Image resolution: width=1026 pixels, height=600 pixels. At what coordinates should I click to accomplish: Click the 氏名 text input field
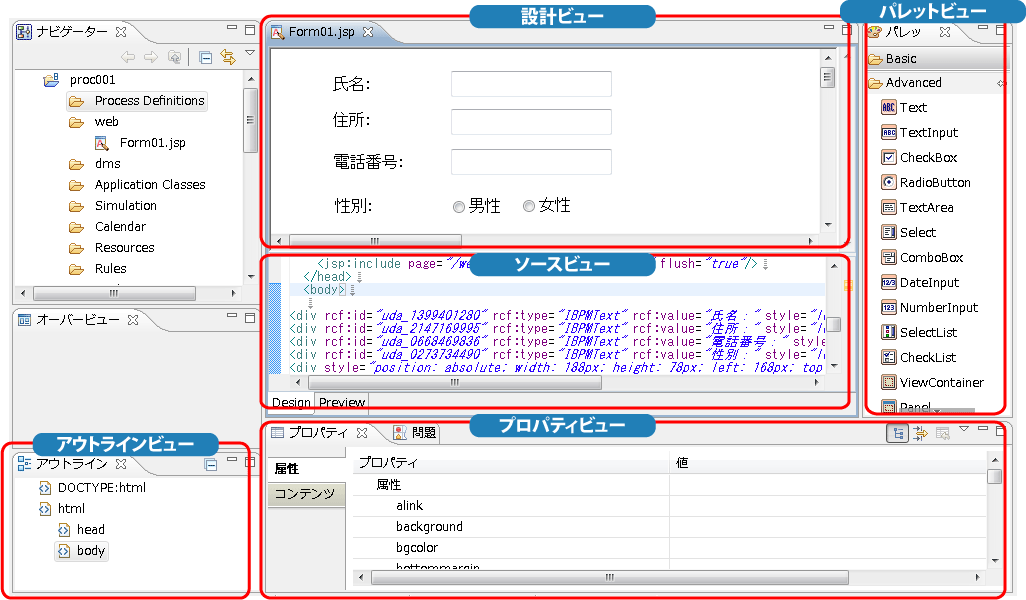pyautogui.click(x=531, y=84)
